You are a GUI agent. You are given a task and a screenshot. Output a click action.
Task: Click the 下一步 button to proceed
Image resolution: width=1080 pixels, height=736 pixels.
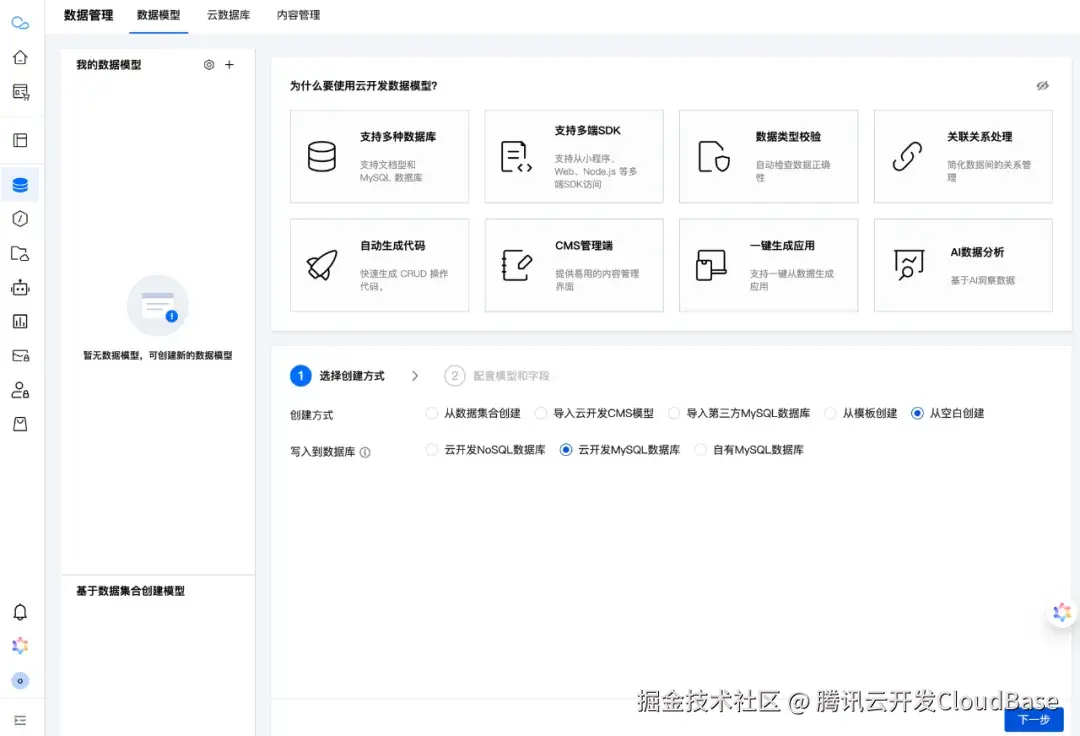(1033, 719)
